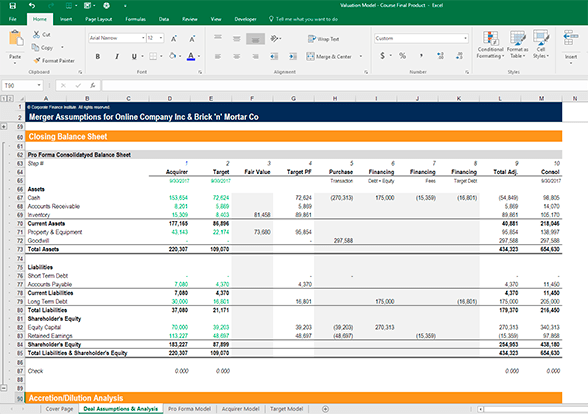Toggle italic formatting
This screenshot has height=414, width=588.
click(x=117, y=56)
